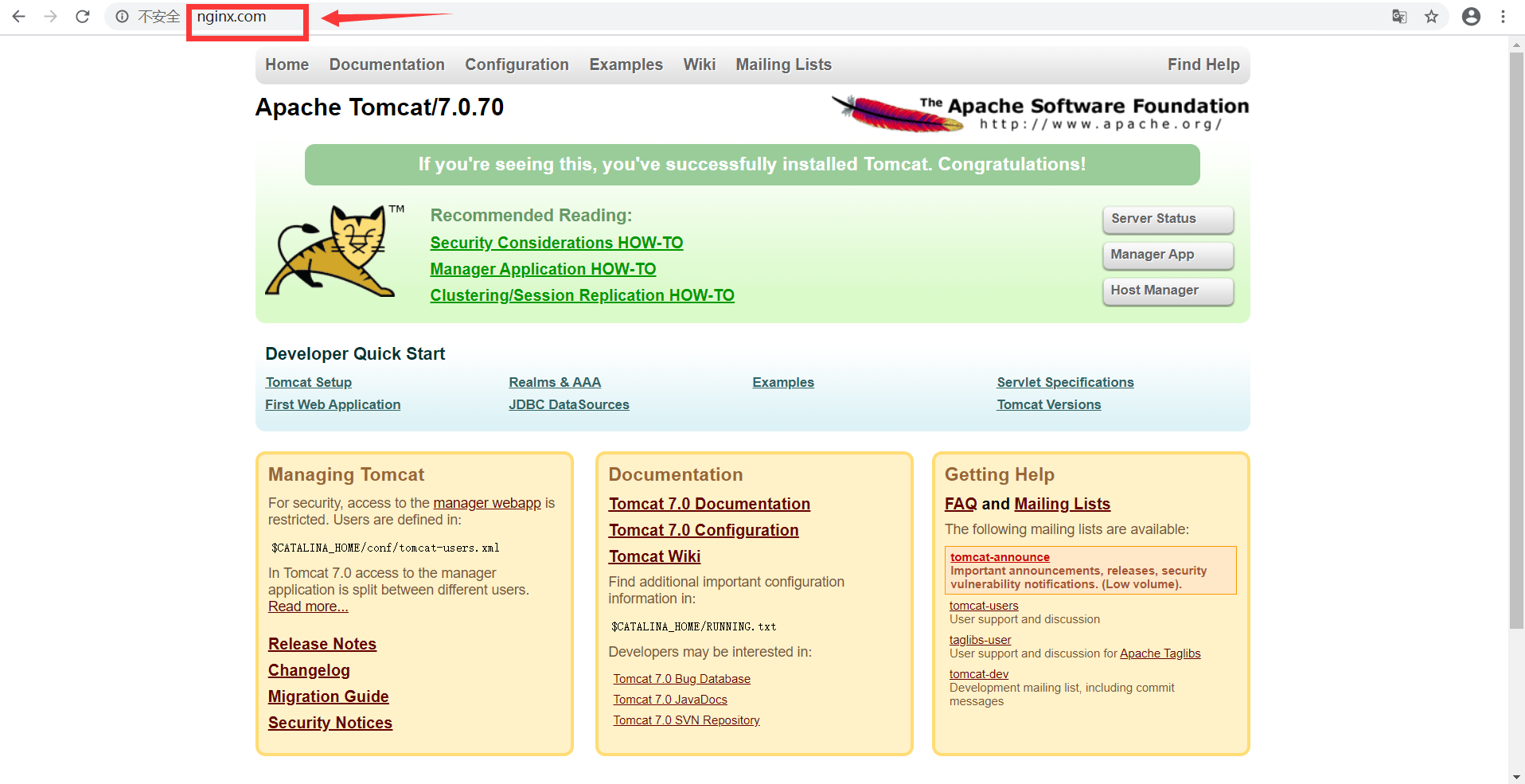Click the Apache Software Foundation feather logo
Image resolution: width=1525 pixels, height=784 pixels.
coord(1040,113)
